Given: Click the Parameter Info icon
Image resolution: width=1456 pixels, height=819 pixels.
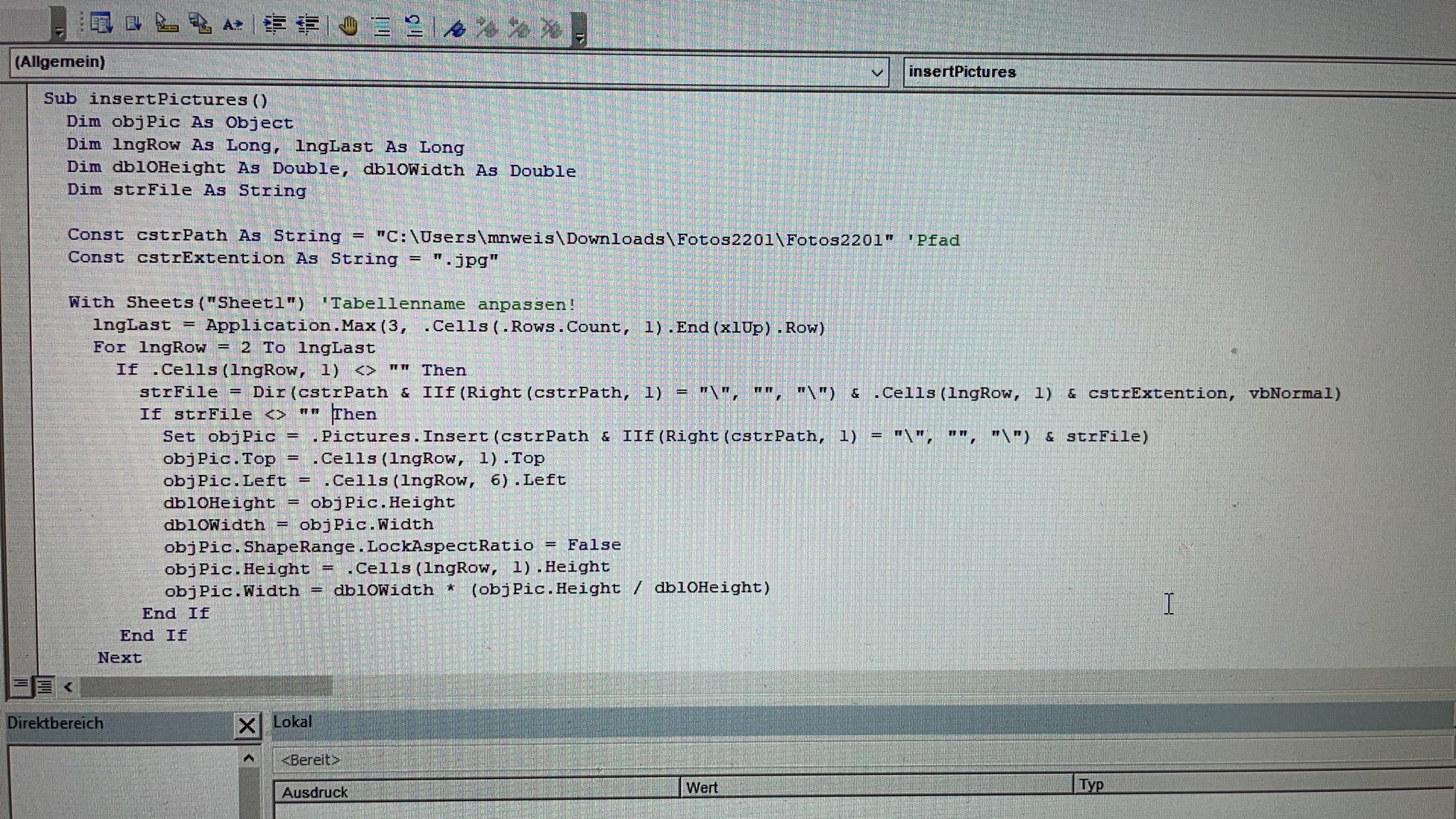Looking at the screenshot, I should 200,24.
